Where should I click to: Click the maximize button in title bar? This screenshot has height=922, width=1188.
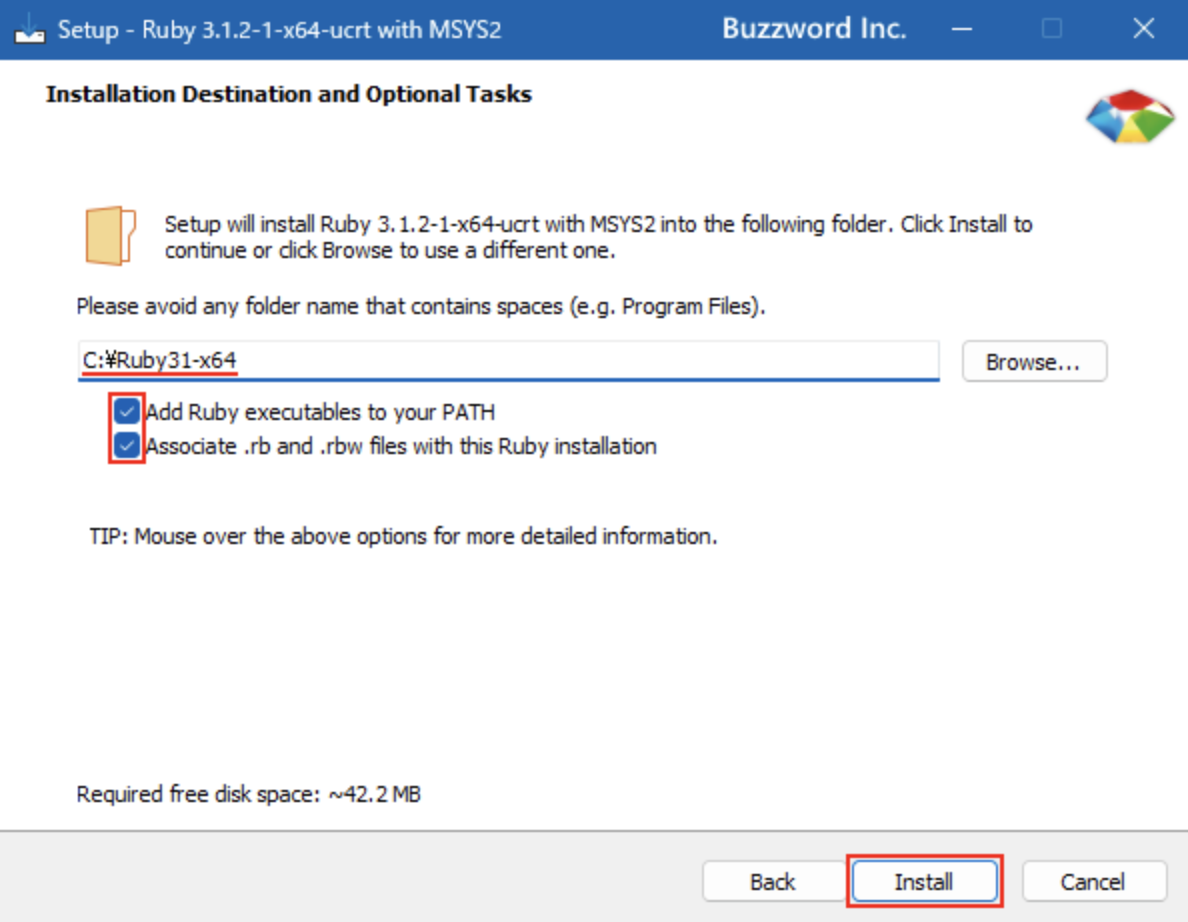pyautogui.click(x=1052, y=28)
